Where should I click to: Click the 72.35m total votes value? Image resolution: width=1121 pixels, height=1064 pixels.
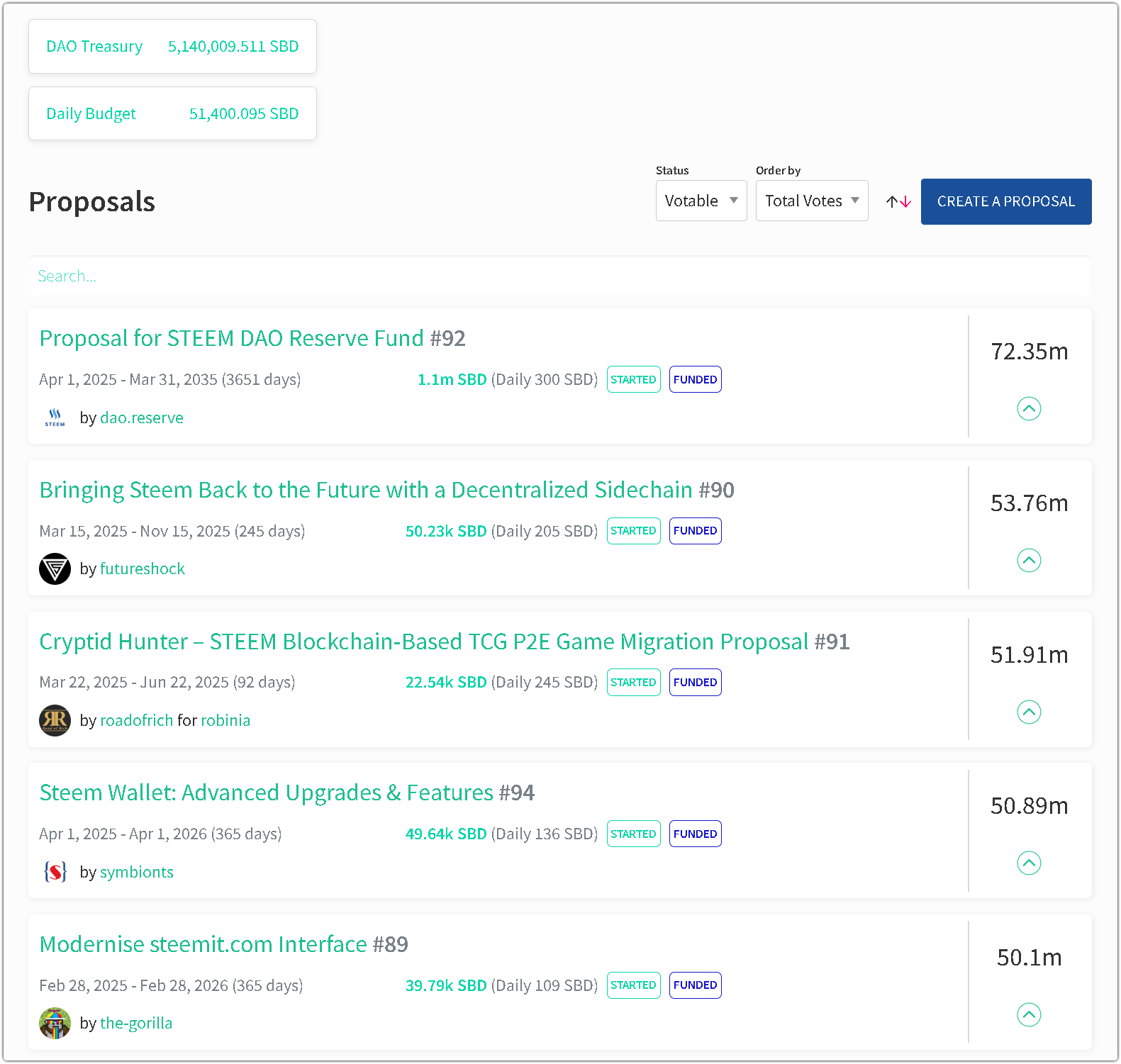[1029, 352]
